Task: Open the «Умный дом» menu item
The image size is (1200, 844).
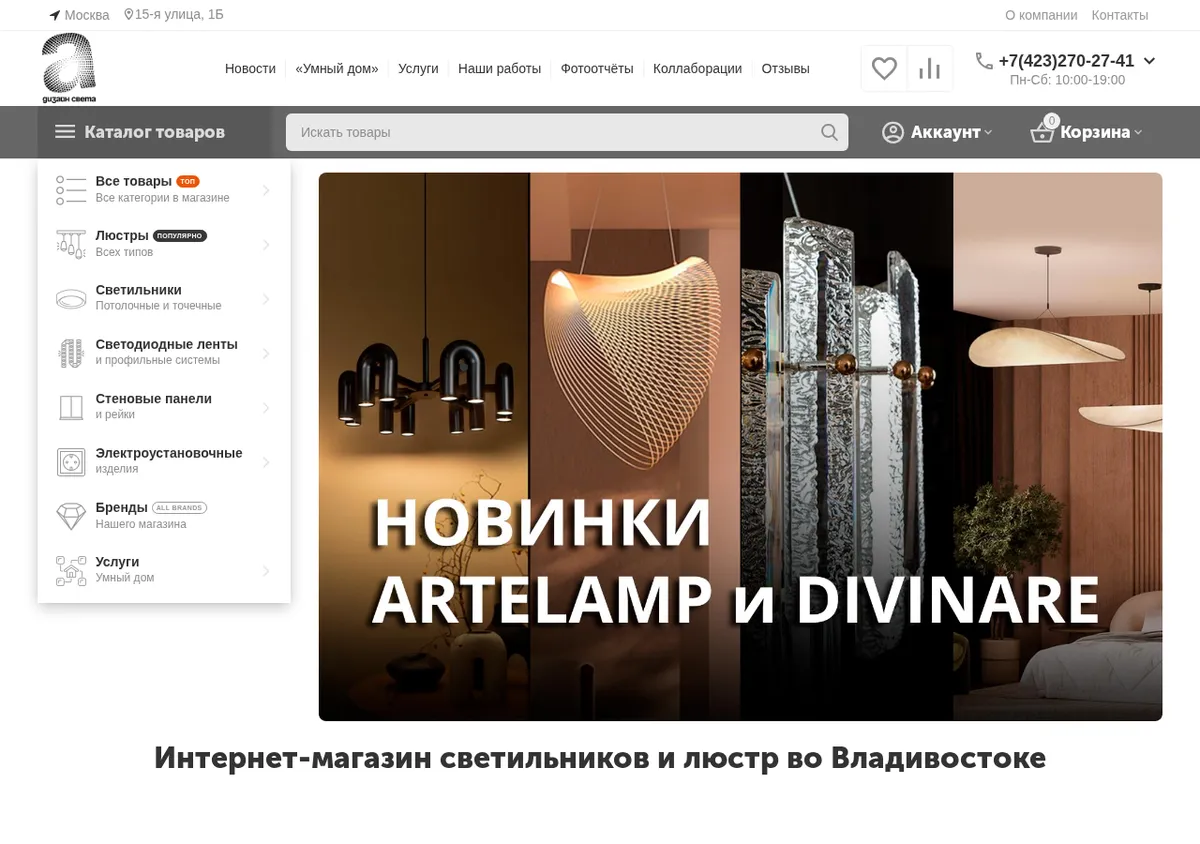Action: pyautogui.click(x=337, y=69)
